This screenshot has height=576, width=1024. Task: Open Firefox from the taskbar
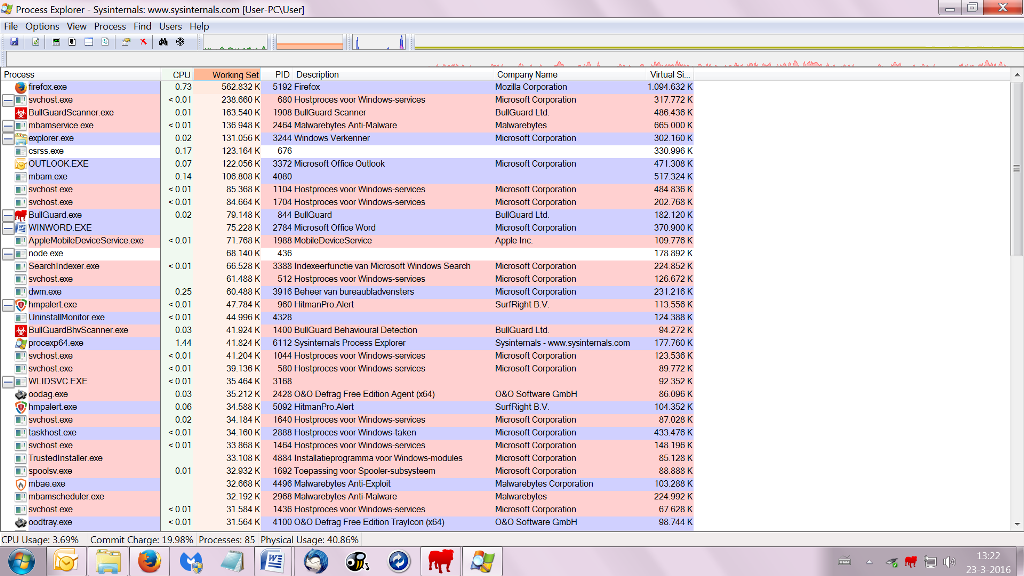[150, 562]
